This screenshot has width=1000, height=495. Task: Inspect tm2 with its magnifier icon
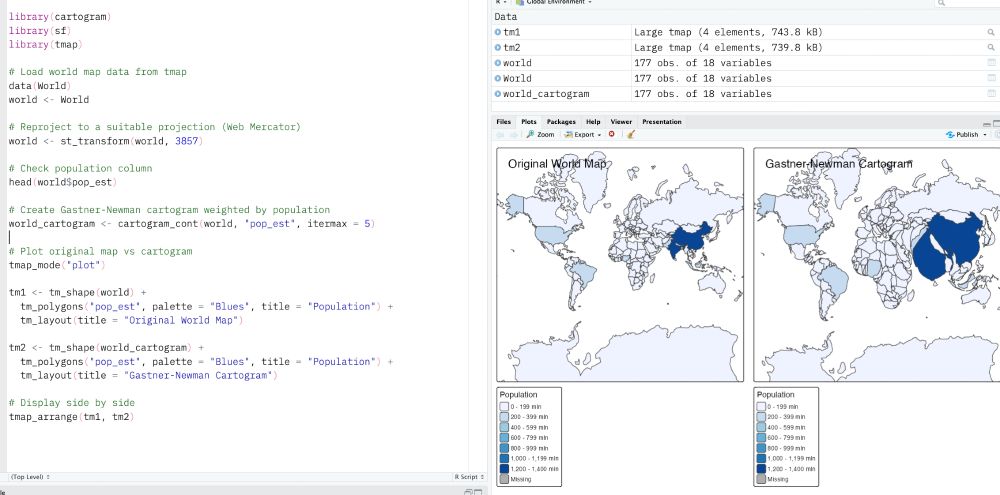point(991,47)
